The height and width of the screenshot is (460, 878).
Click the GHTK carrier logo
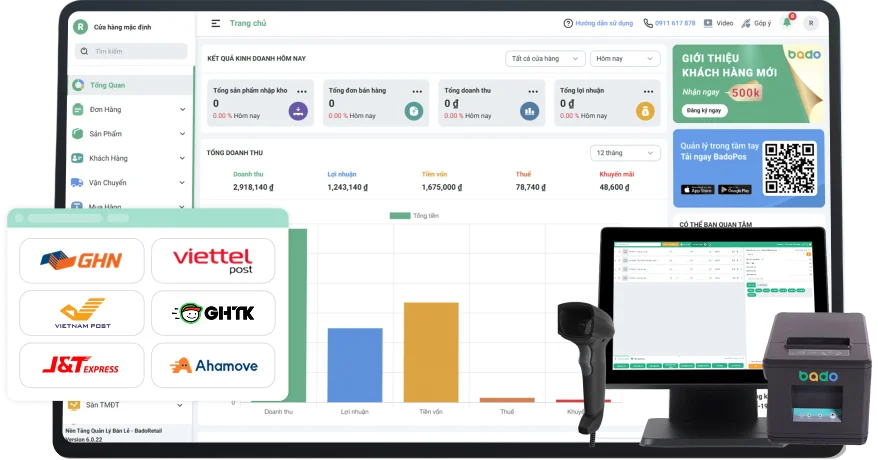tap(213, 313)
